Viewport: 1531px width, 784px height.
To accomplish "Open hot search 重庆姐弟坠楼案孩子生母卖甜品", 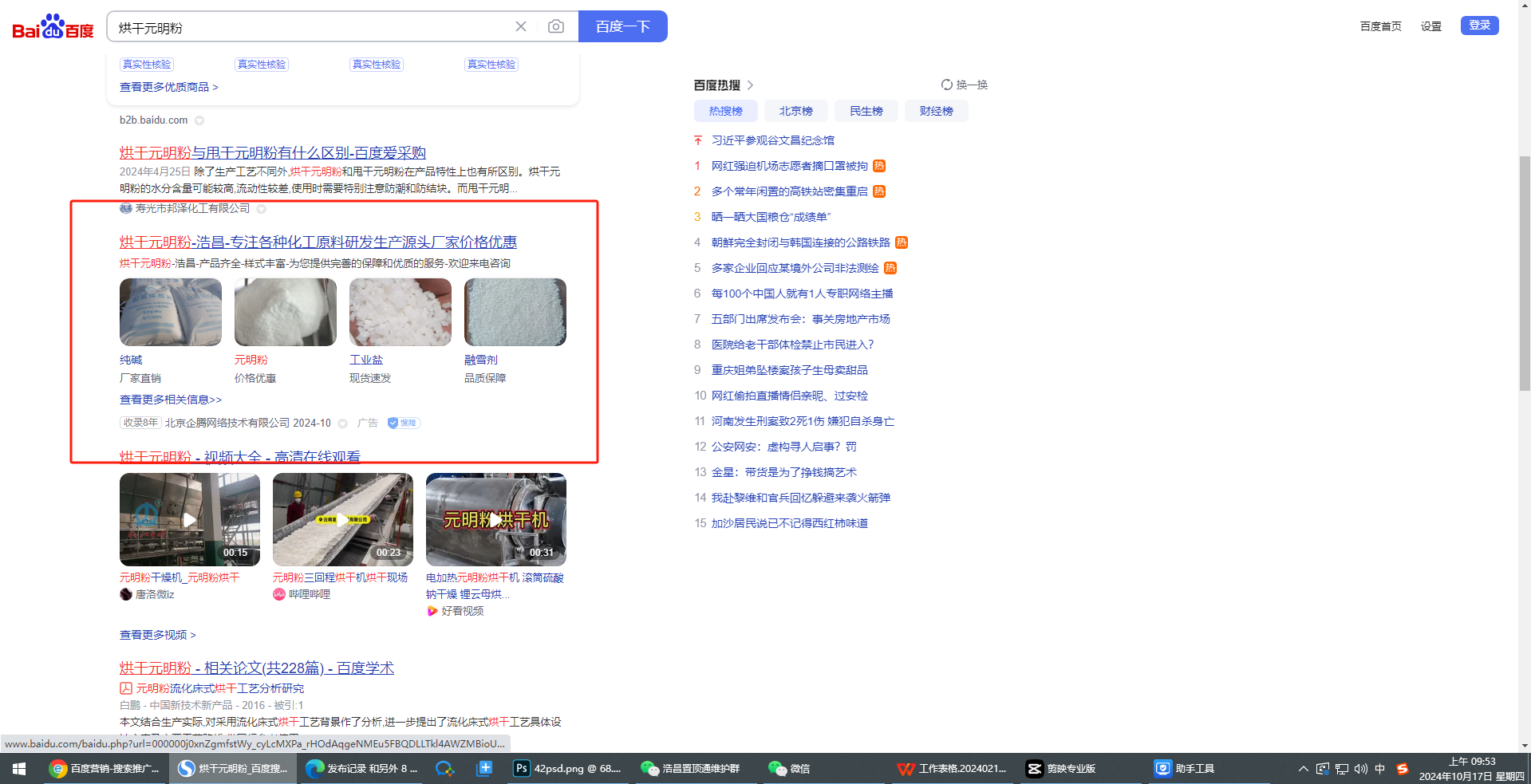I will 790,370.
